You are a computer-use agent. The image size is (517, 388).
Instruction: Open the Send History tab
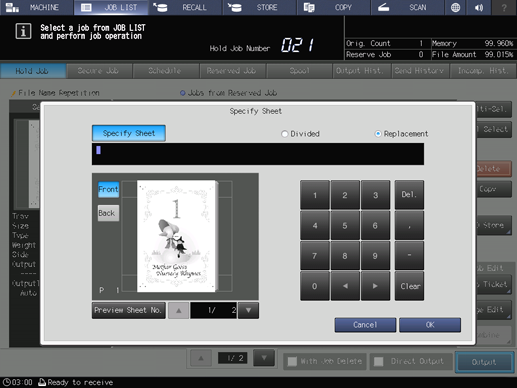coord(420,71)
